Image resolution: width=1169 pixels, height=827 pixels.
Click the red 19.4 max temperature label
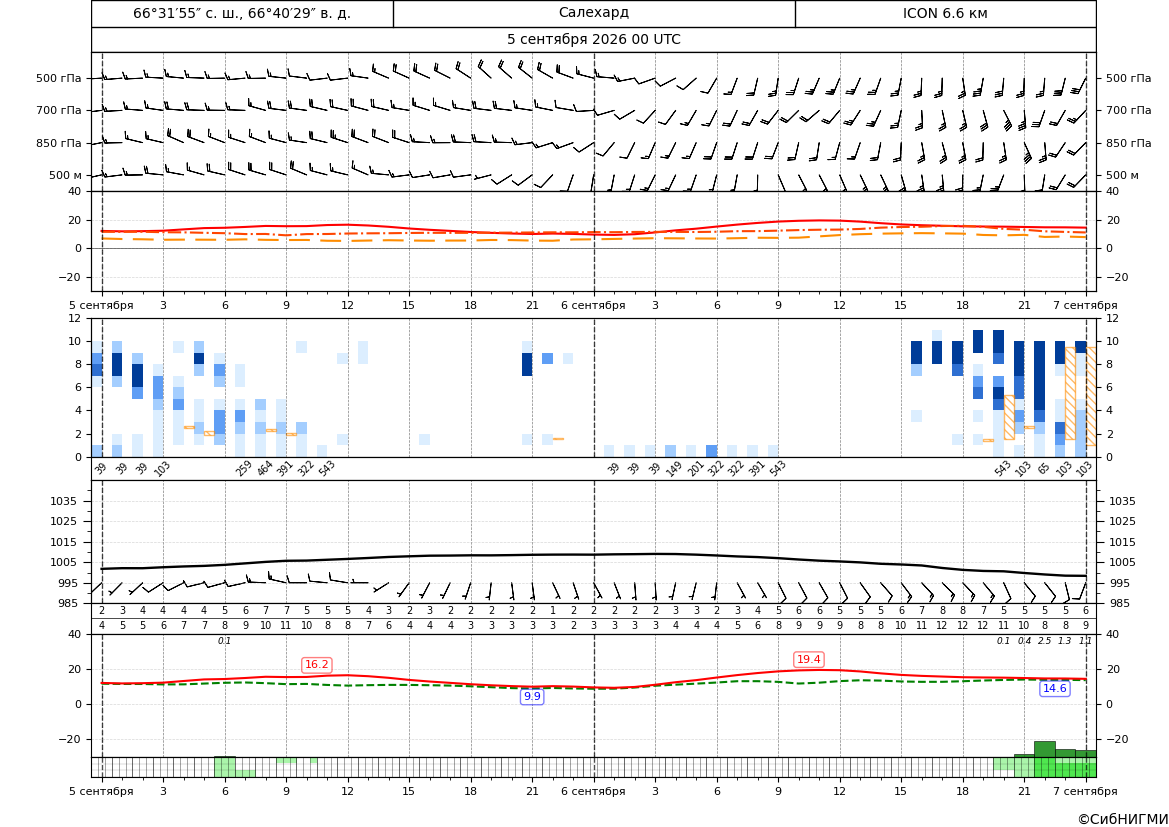809,659
